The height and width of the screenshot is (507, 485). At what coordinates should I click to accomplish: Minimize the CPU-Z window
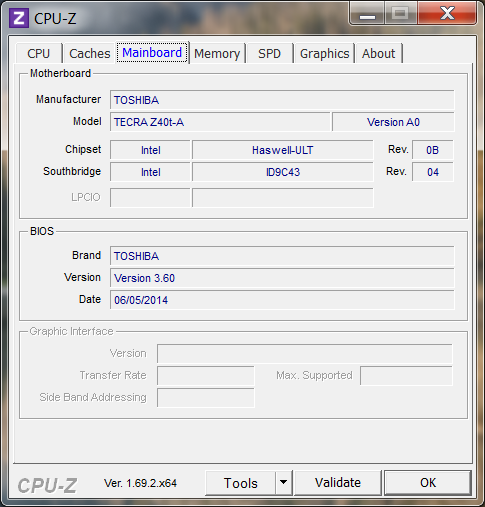[367, 14]
